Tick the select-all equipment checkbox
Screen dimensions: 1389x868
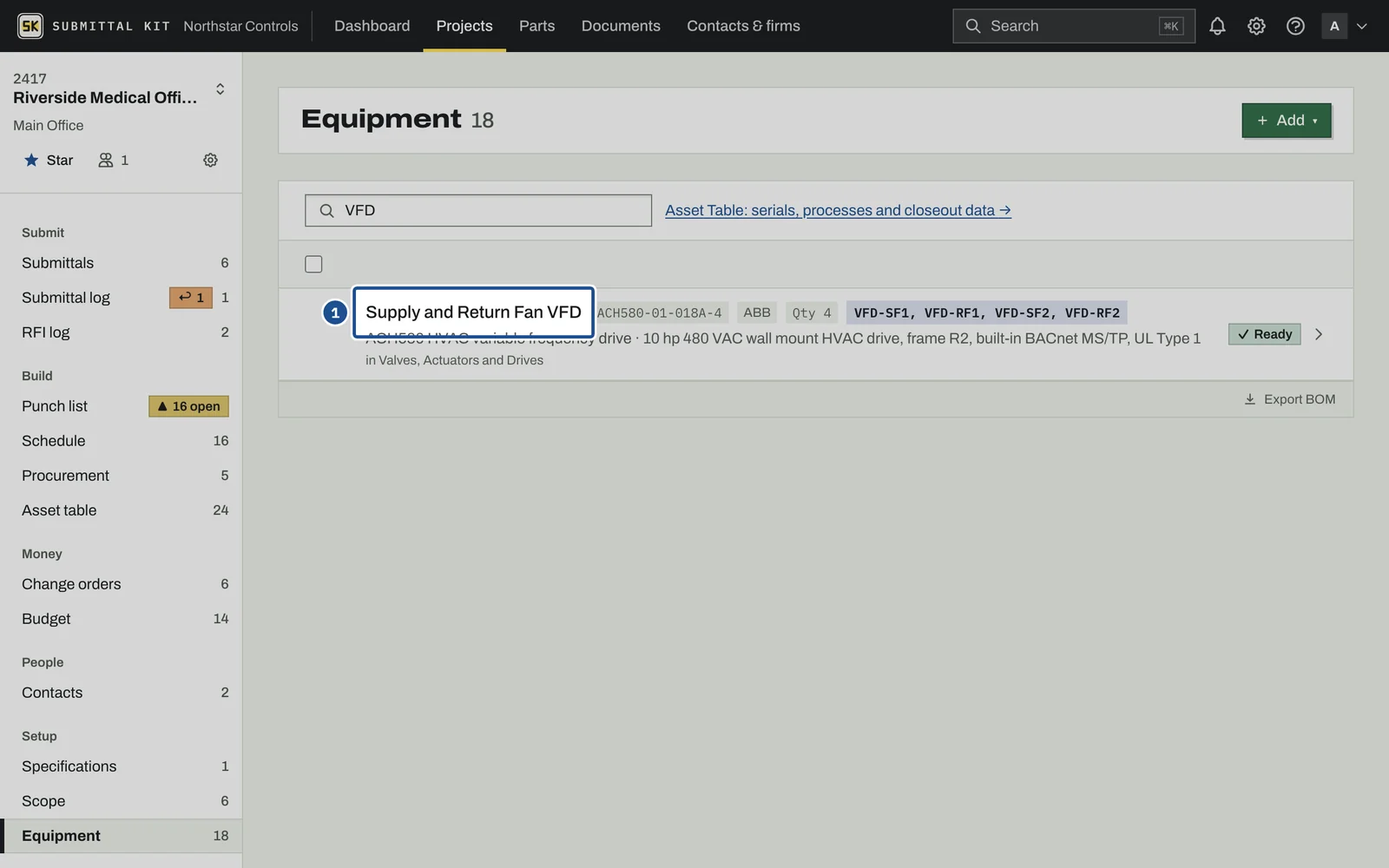tap(313, 264)
